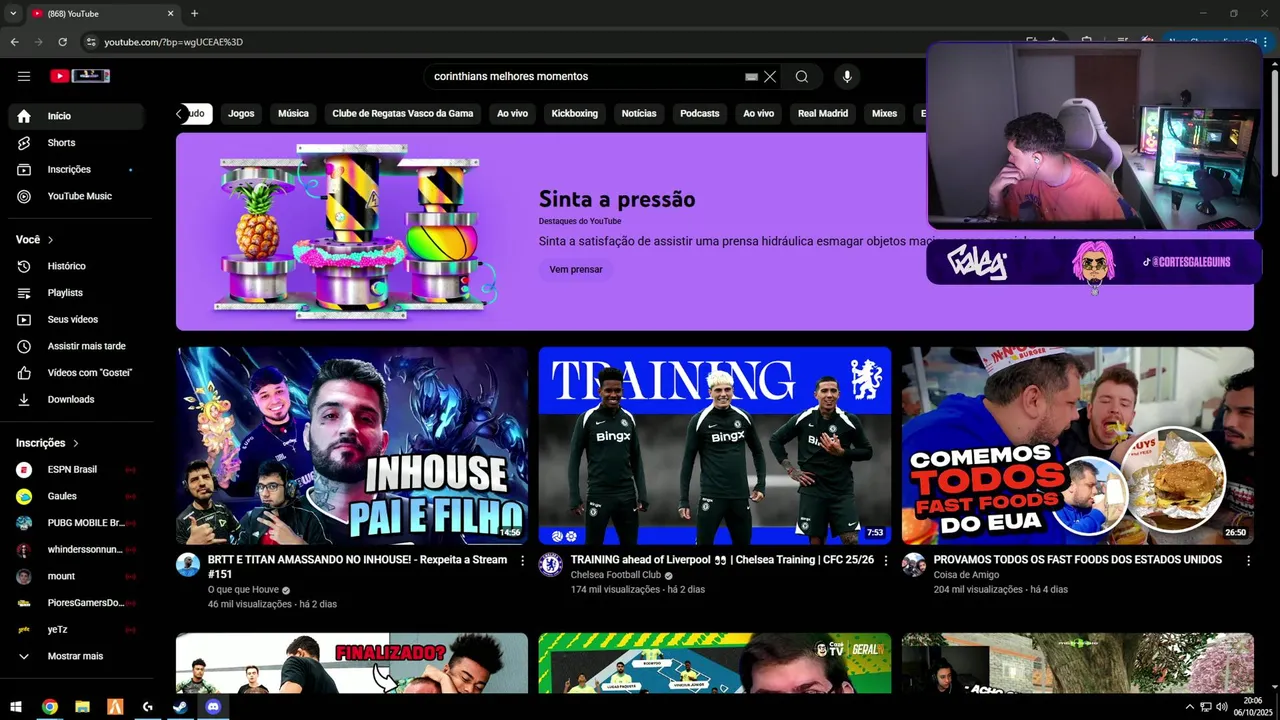Open Gaules channel subscription

76,496
